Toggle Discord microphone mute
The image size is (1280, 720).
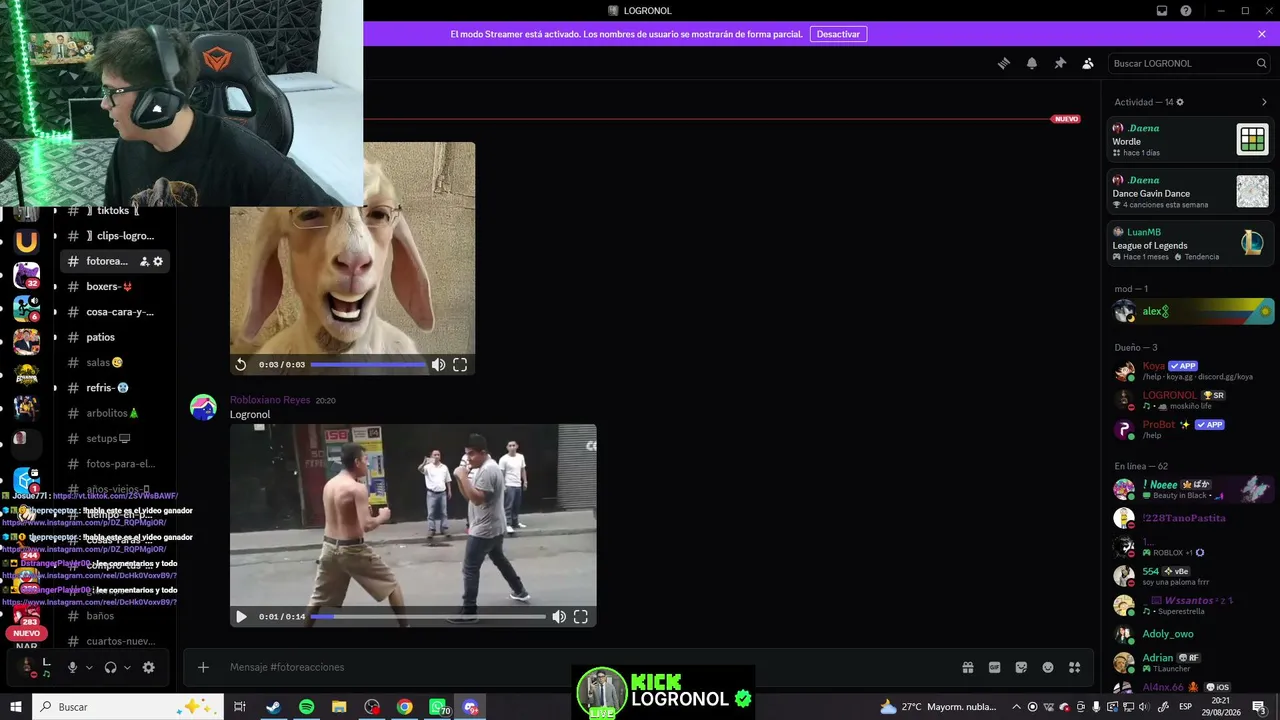pos(72,667)
